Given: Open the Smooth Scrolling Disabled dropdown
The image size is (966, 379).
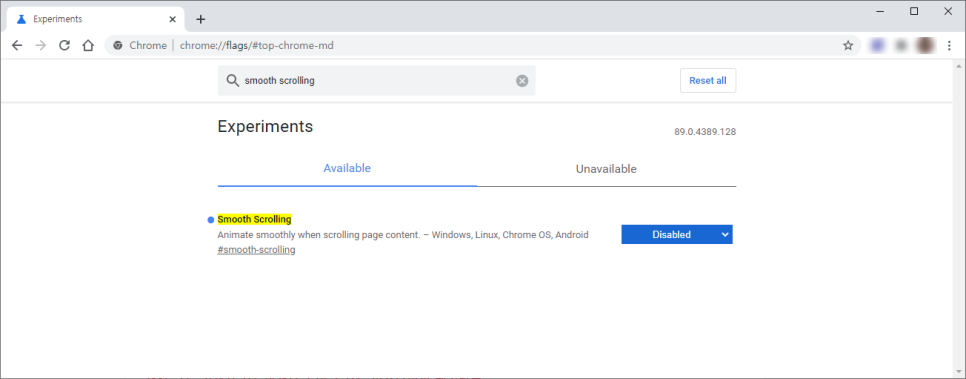Looking at the screenshot, I should (676, 235).
